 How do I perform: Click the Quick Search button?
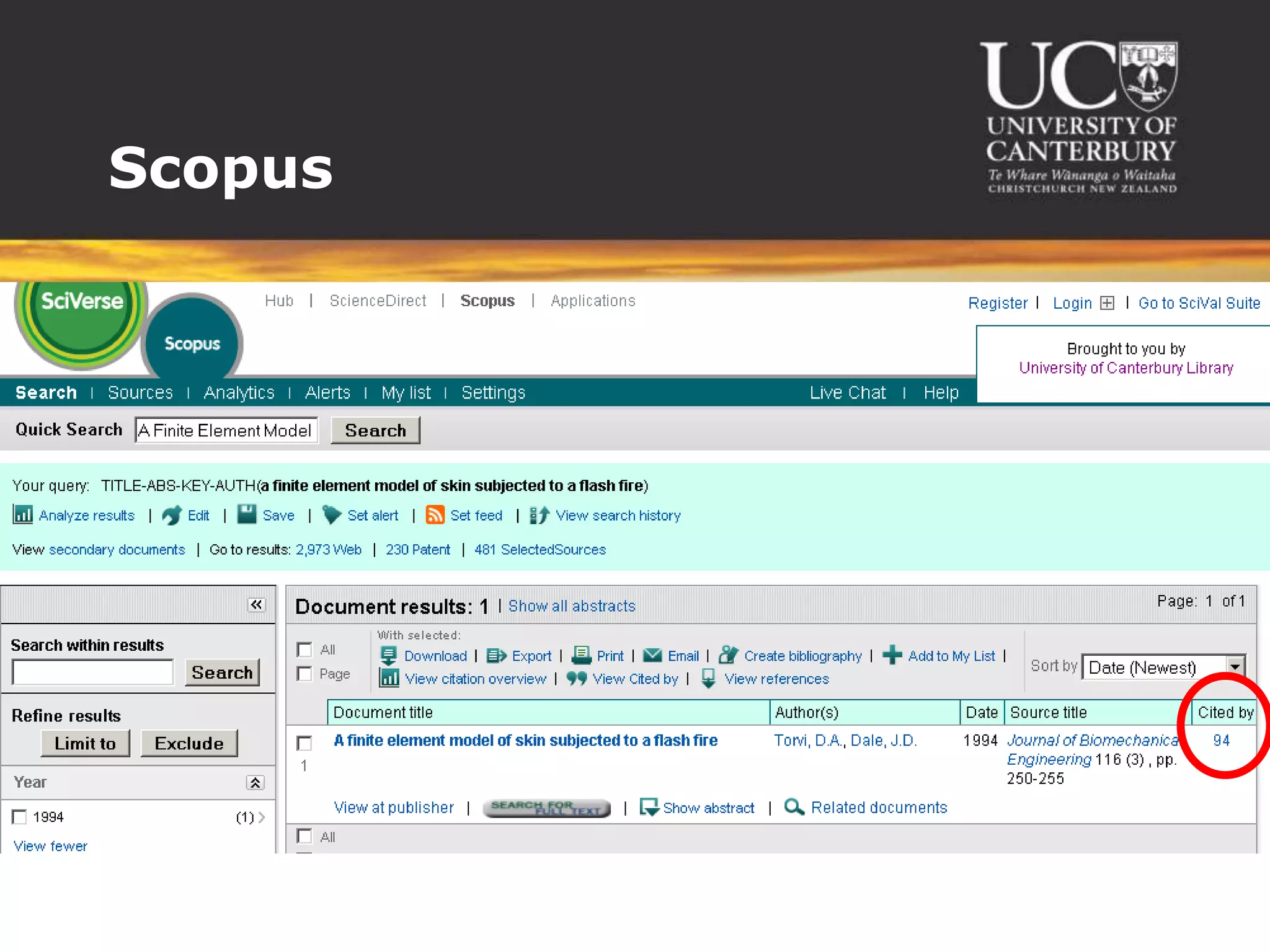coord(375,430)
